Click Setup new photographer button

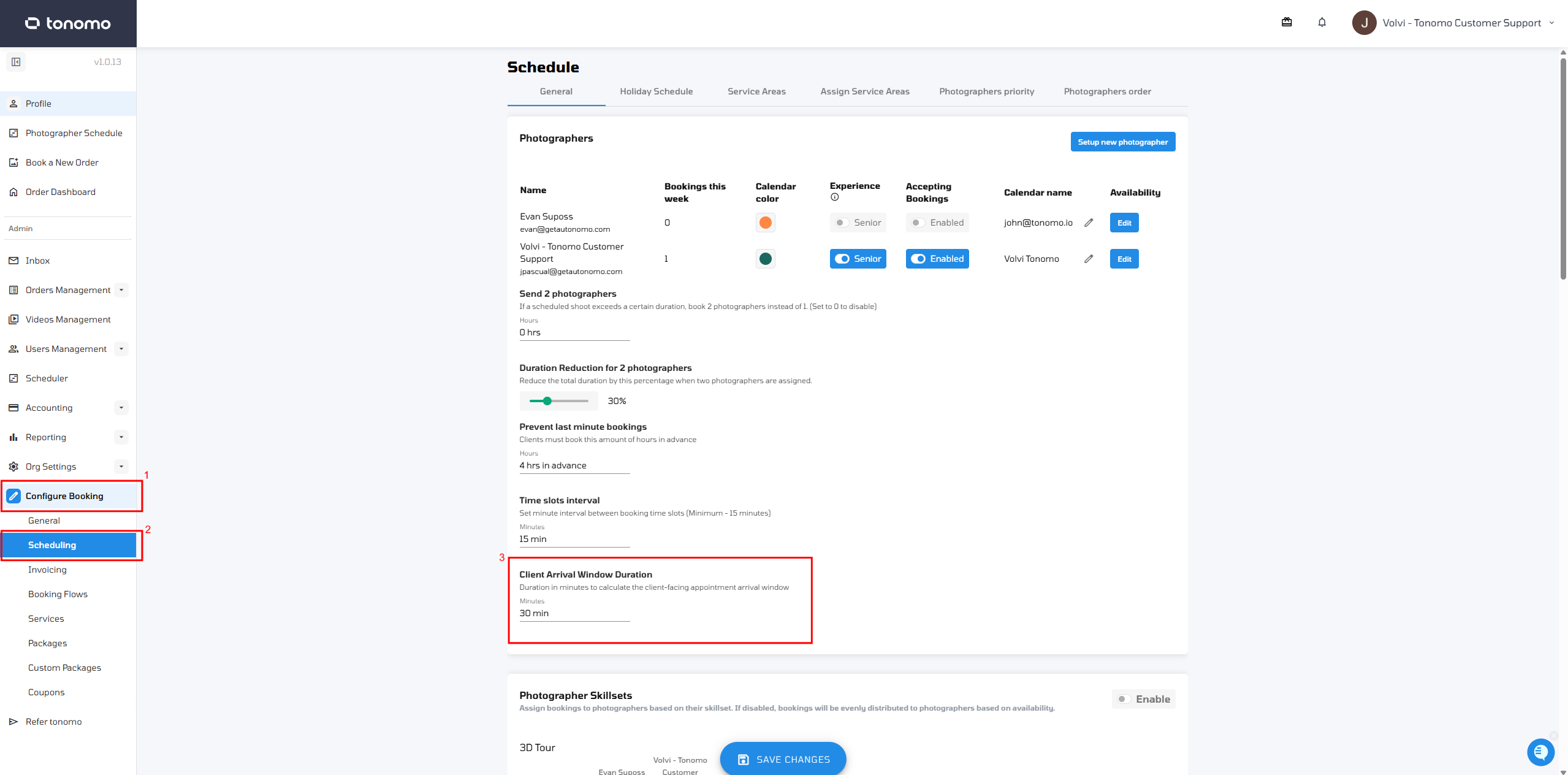click(1122, 142)
